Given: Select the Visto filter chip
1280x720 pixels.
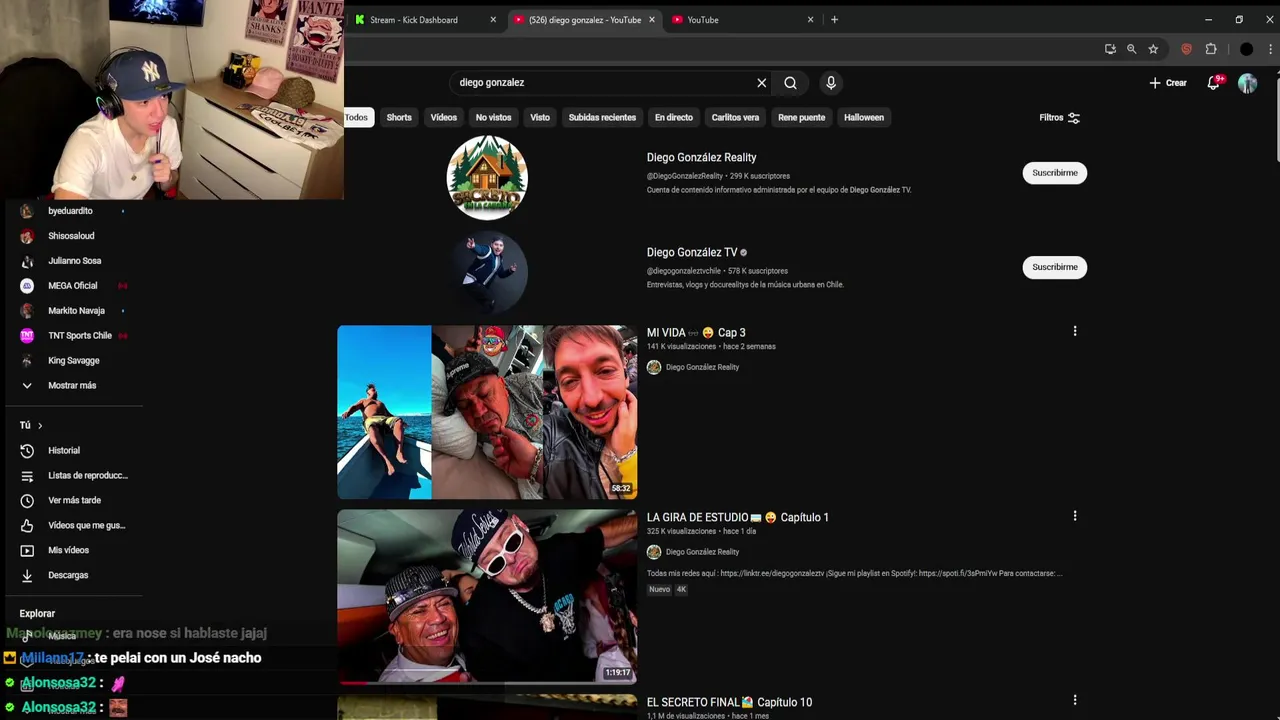Looking at the screenshot, I should [x=540, y=117].
